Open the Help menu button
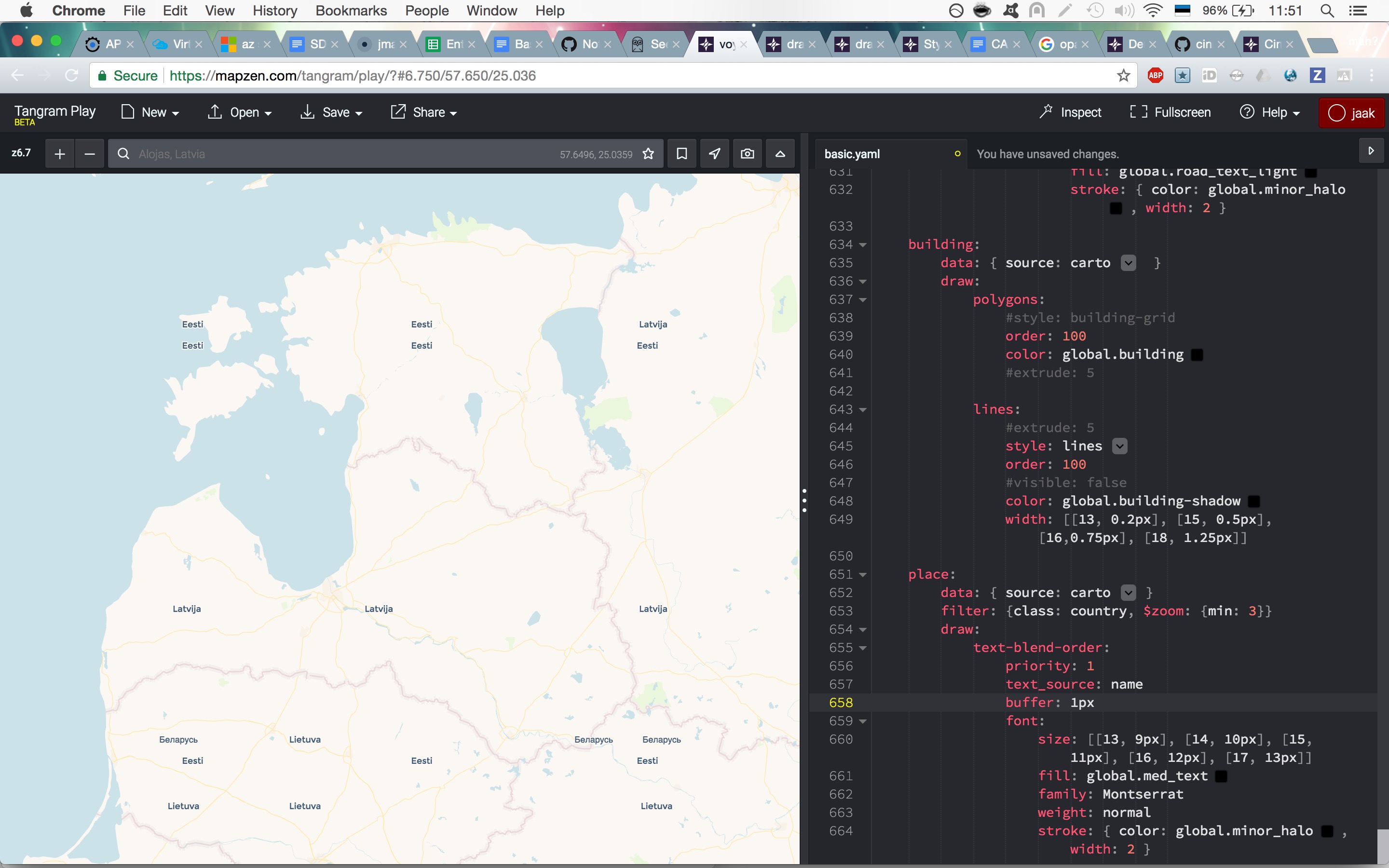1389x868 pixels. coord(1269,112)
